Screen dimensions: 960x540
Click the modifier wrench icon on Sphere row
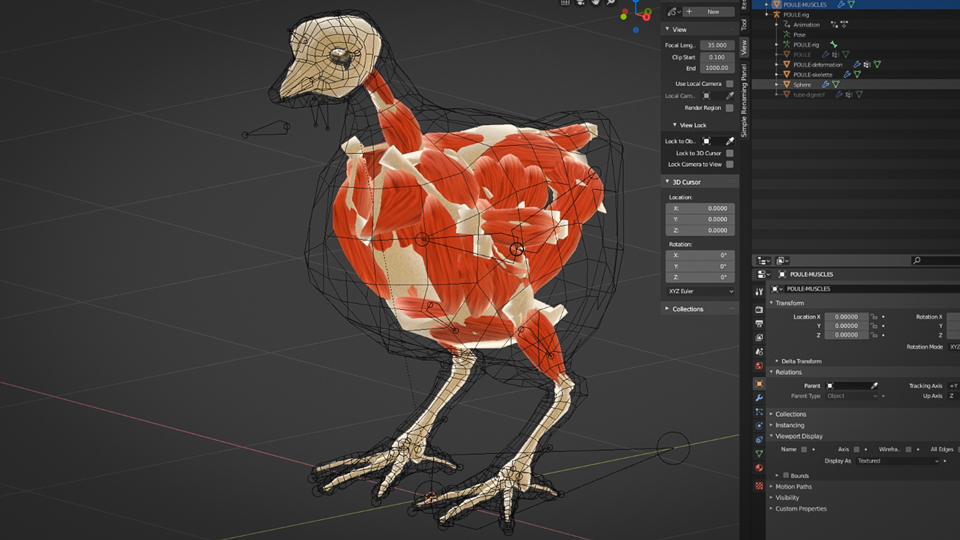click(x=825, y=84)
